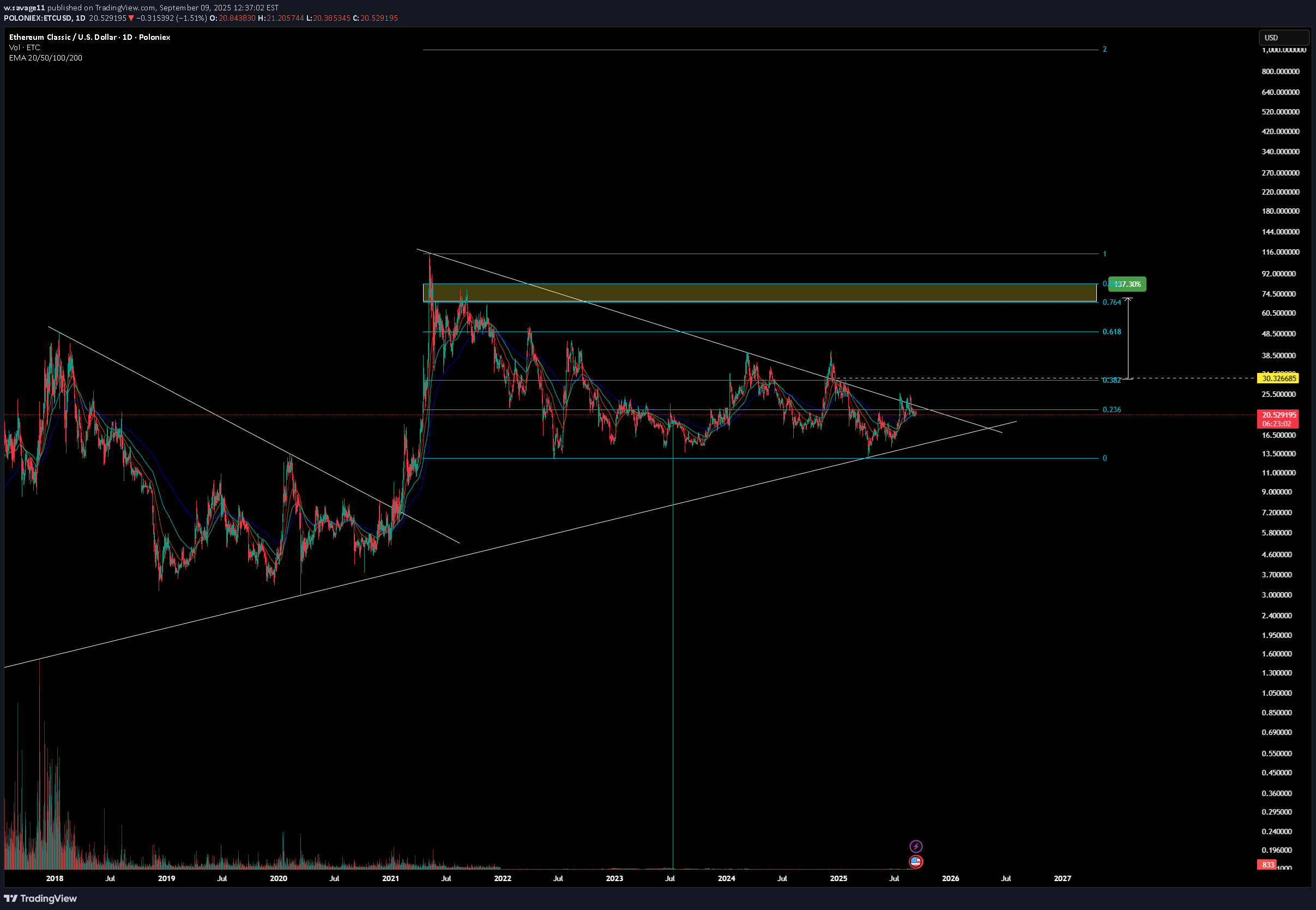Click the 2022 label on time axis

502,878
